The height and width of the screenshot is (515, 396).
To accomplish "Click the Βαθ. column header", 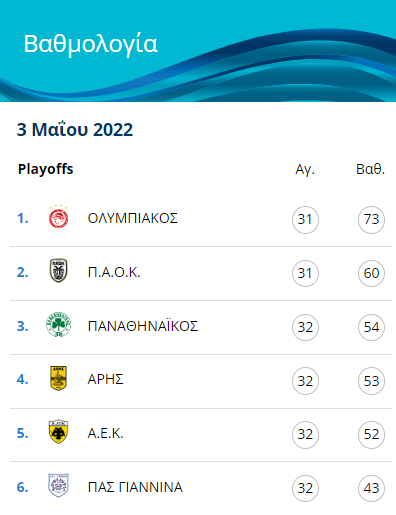I will (x=370, y=169).
